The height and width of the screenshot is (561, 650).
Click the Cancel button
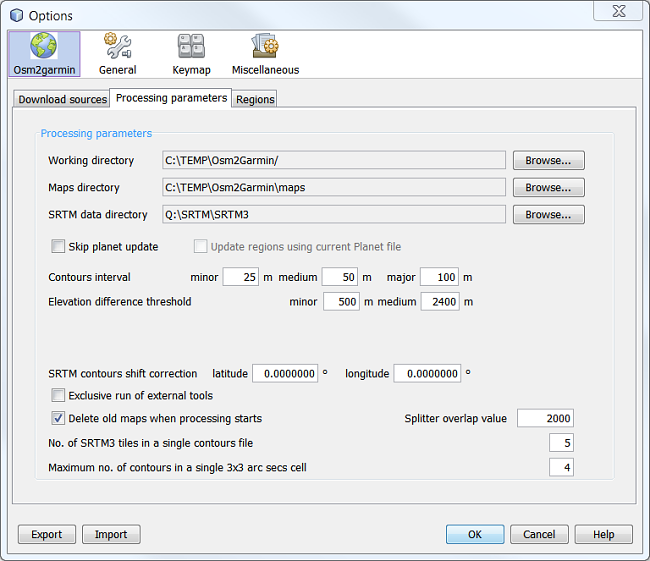click(539, 534)
